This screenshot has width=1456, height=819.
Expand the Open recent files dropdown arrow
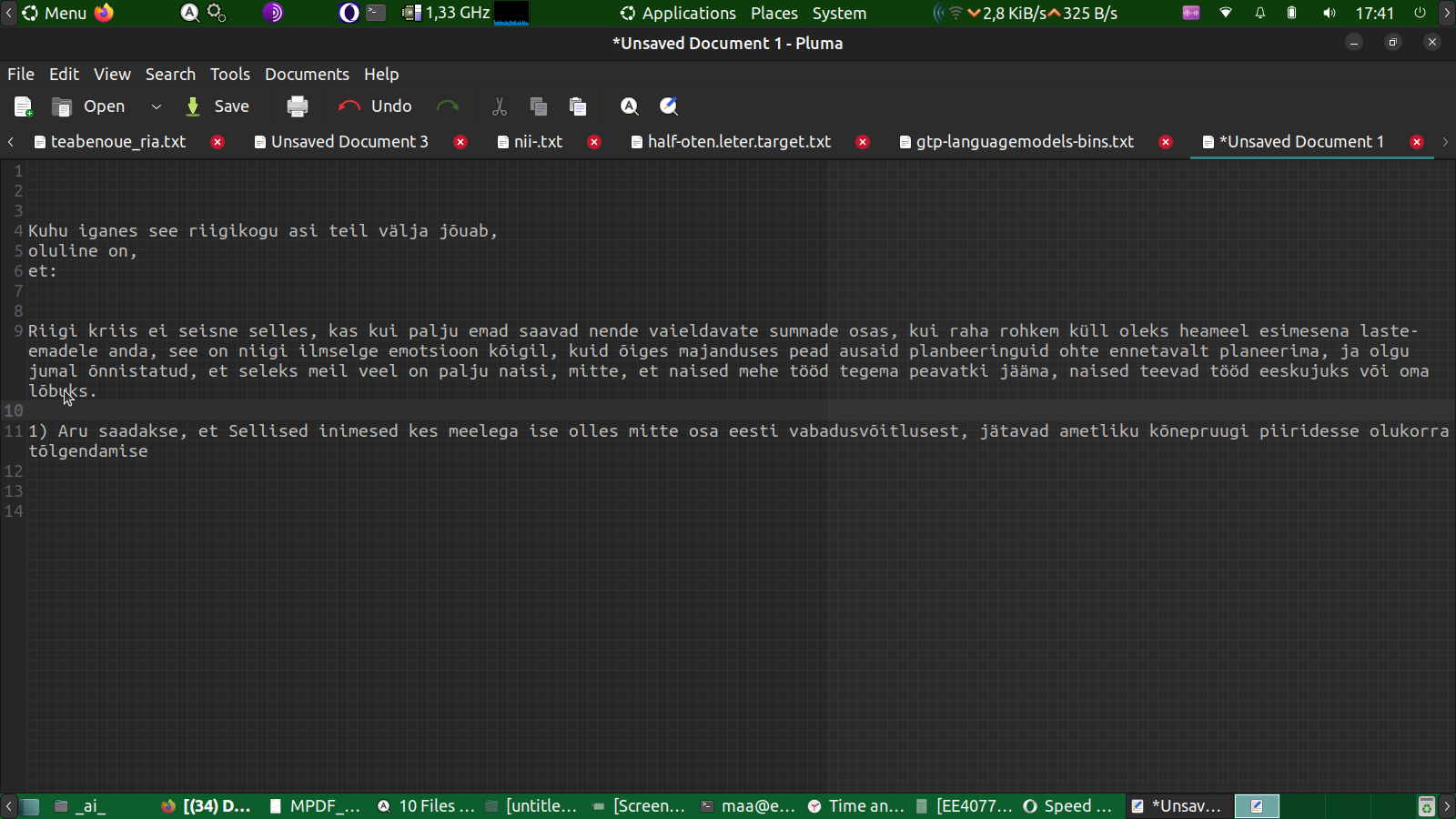157,106
